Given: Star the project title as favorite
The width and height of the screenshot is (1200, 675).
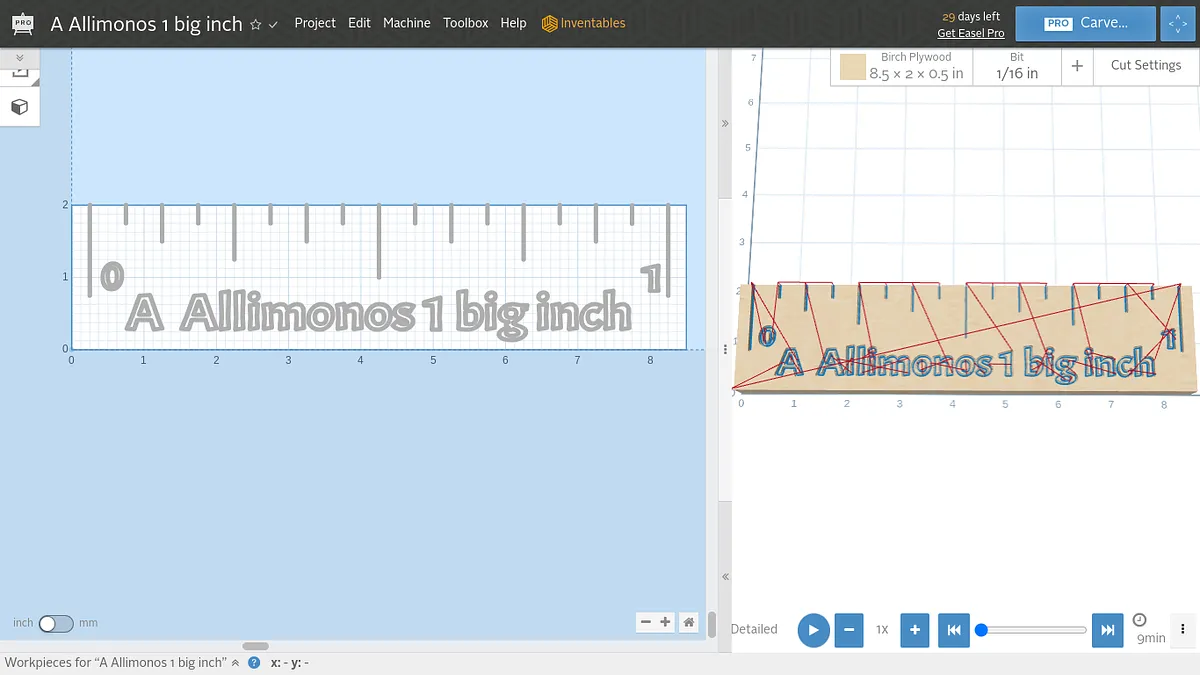Looking at the screenshot, I should 256,24.
